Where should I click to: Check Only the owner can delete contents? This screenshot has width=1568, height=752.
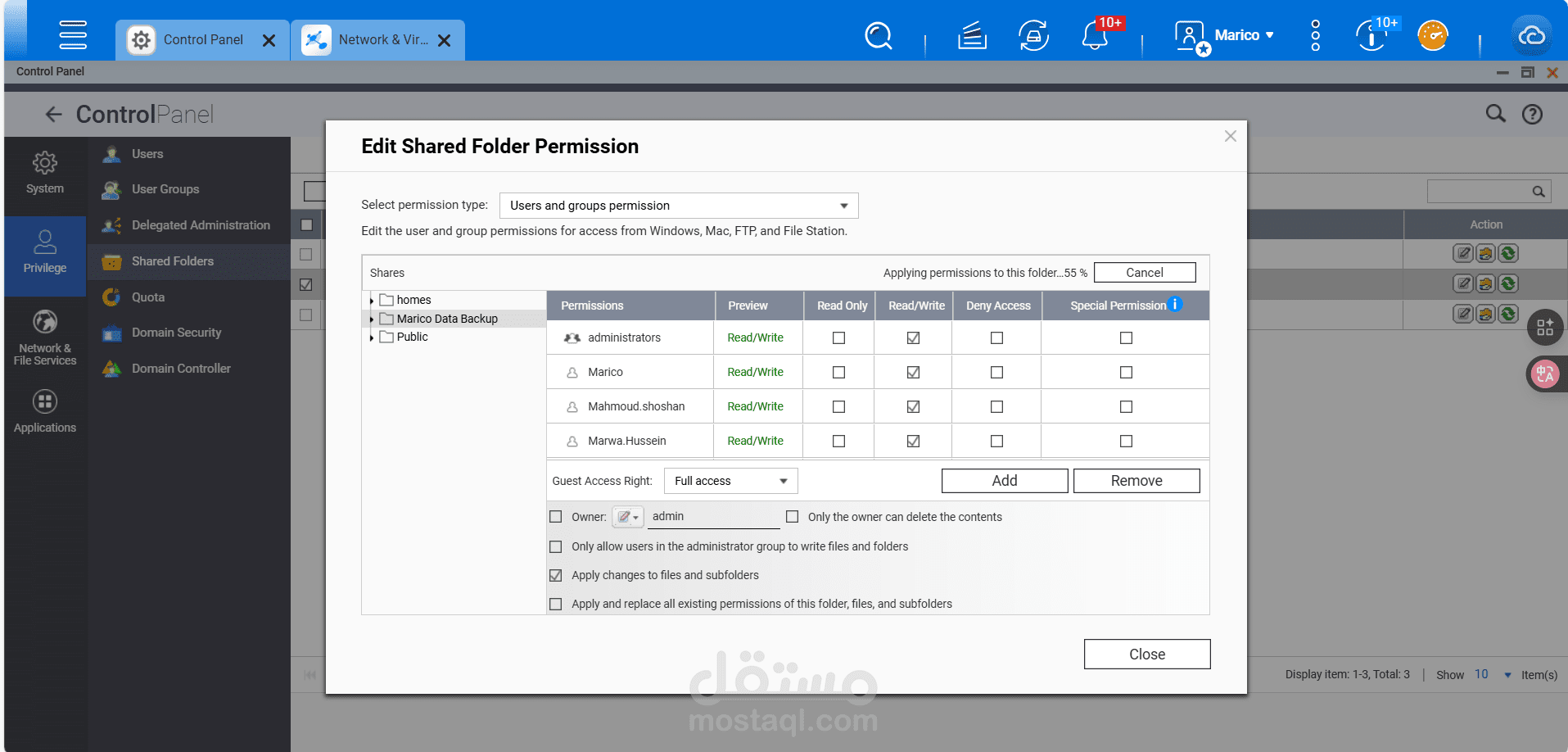792,517
